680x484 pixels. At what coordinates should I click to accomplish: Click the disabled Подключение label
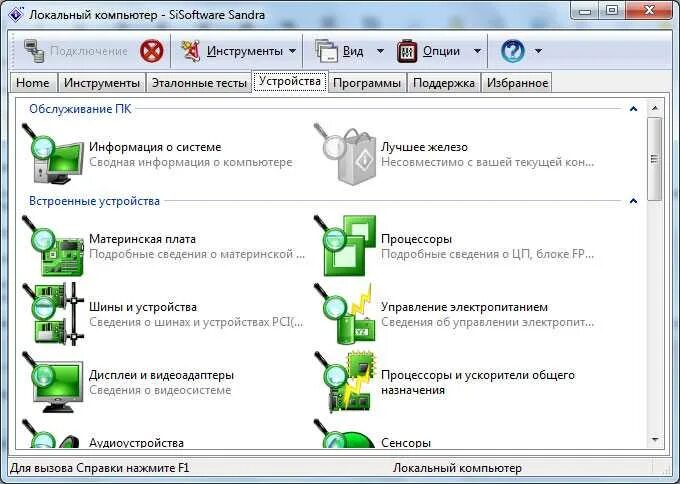[x=89, y=51]
